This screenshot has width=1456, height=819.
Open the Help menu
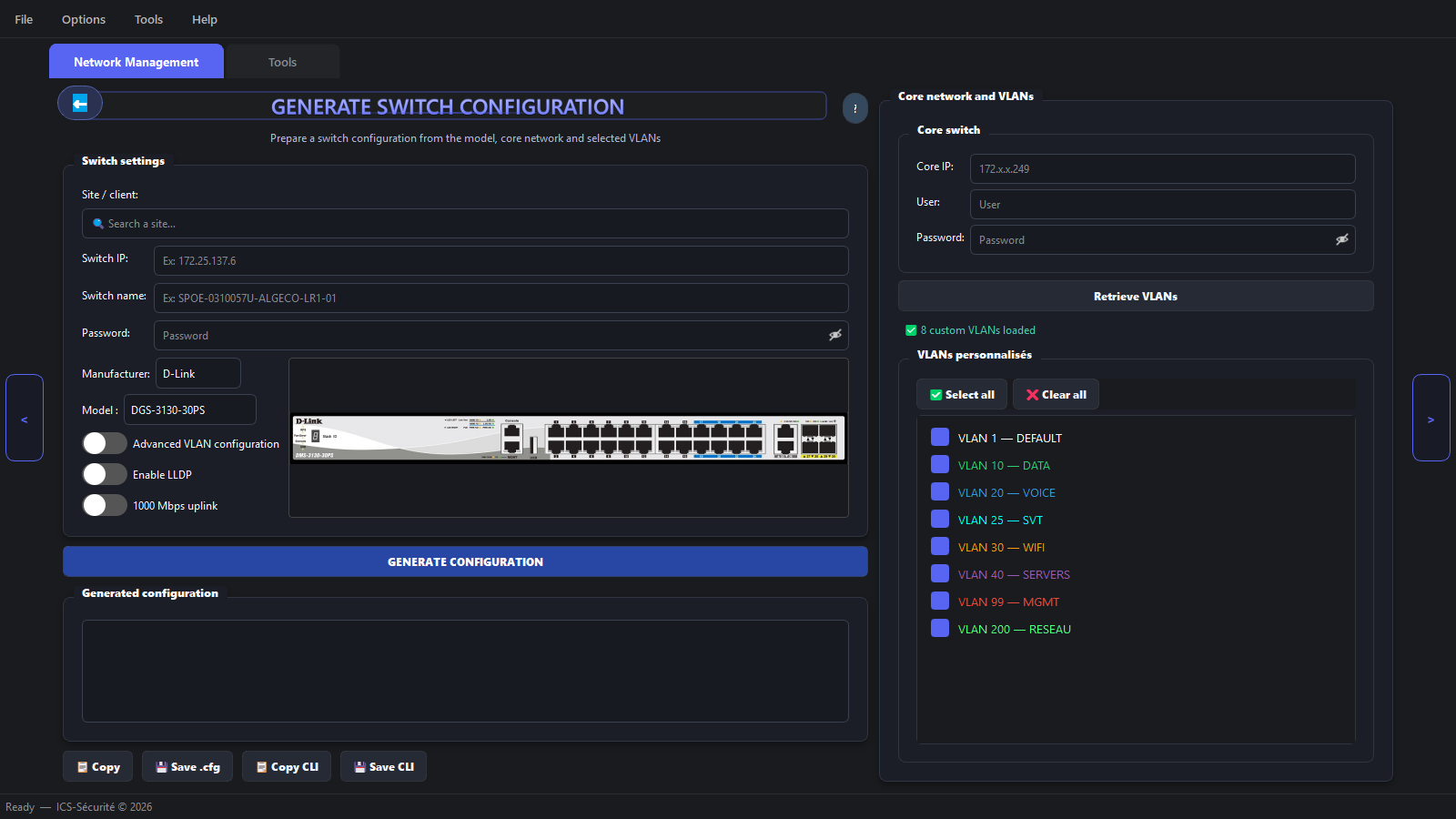[205, 19]
